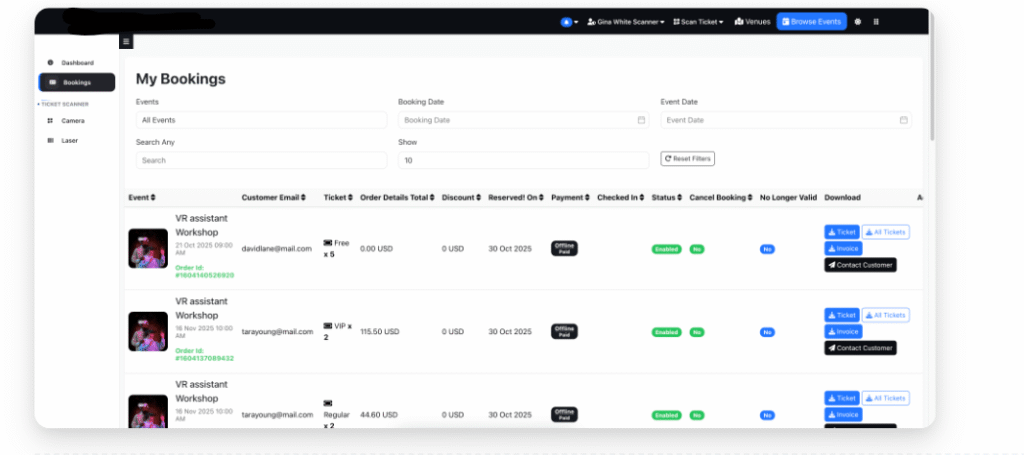Select Camera under Ticket Scanner

[72, 121]
